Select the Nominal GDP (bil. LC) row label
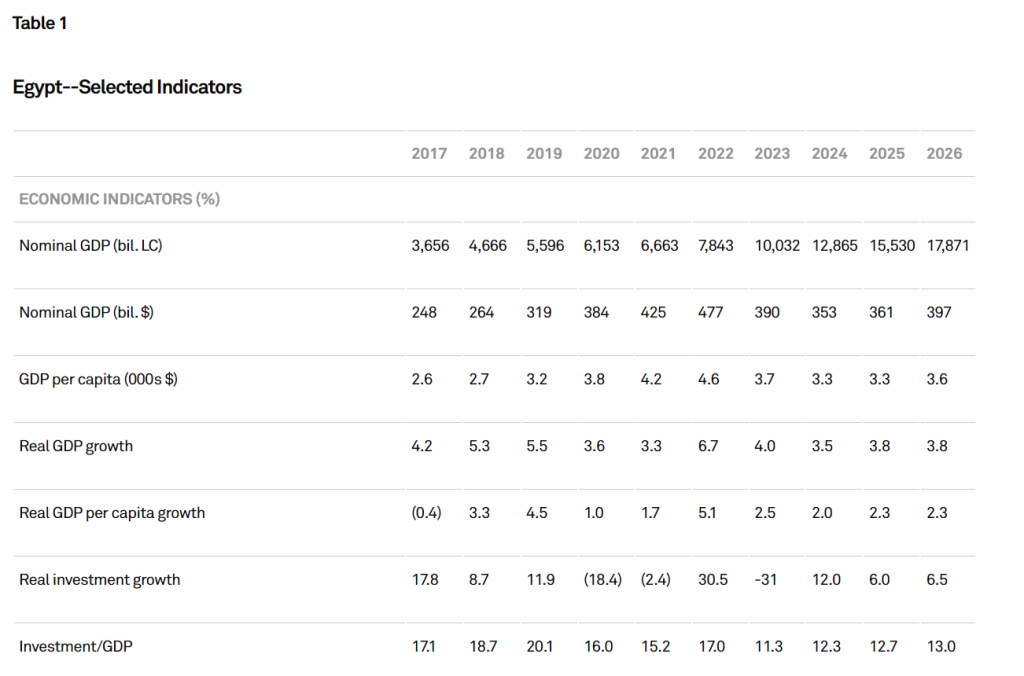 coord(90,245)
